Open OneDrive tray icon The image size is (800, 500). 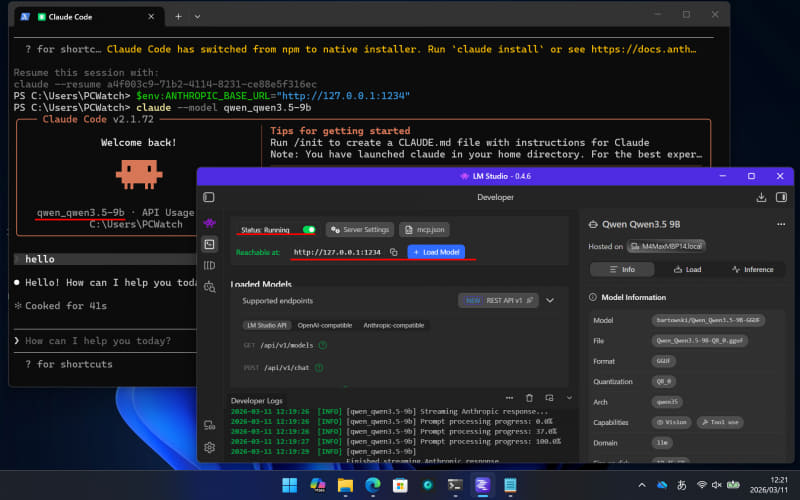pos(662,485)
